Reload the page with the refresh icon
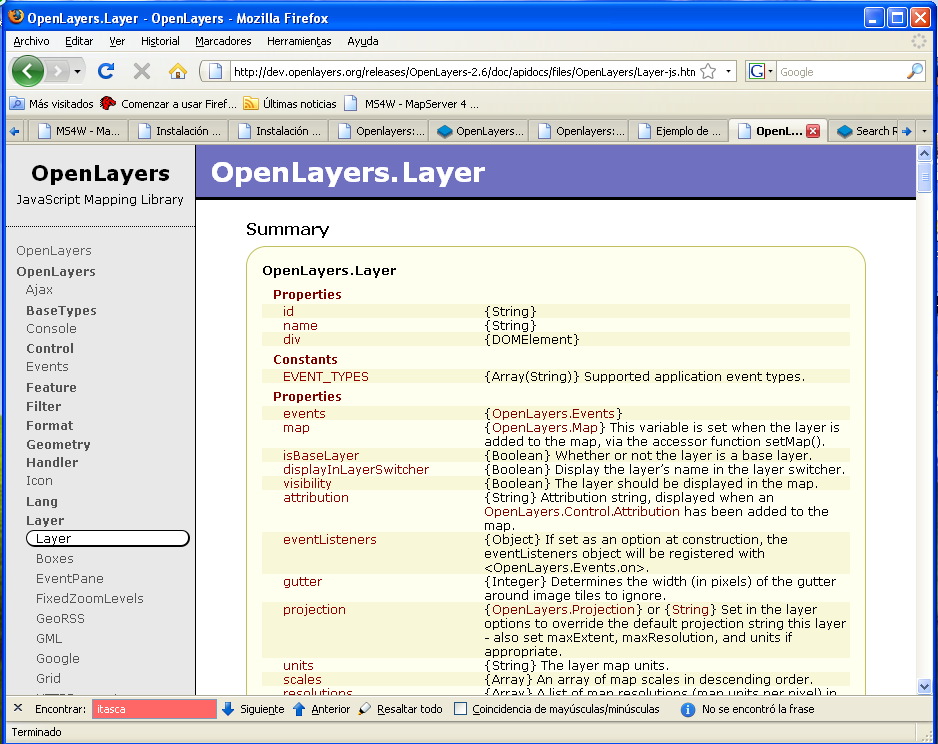 106,71
